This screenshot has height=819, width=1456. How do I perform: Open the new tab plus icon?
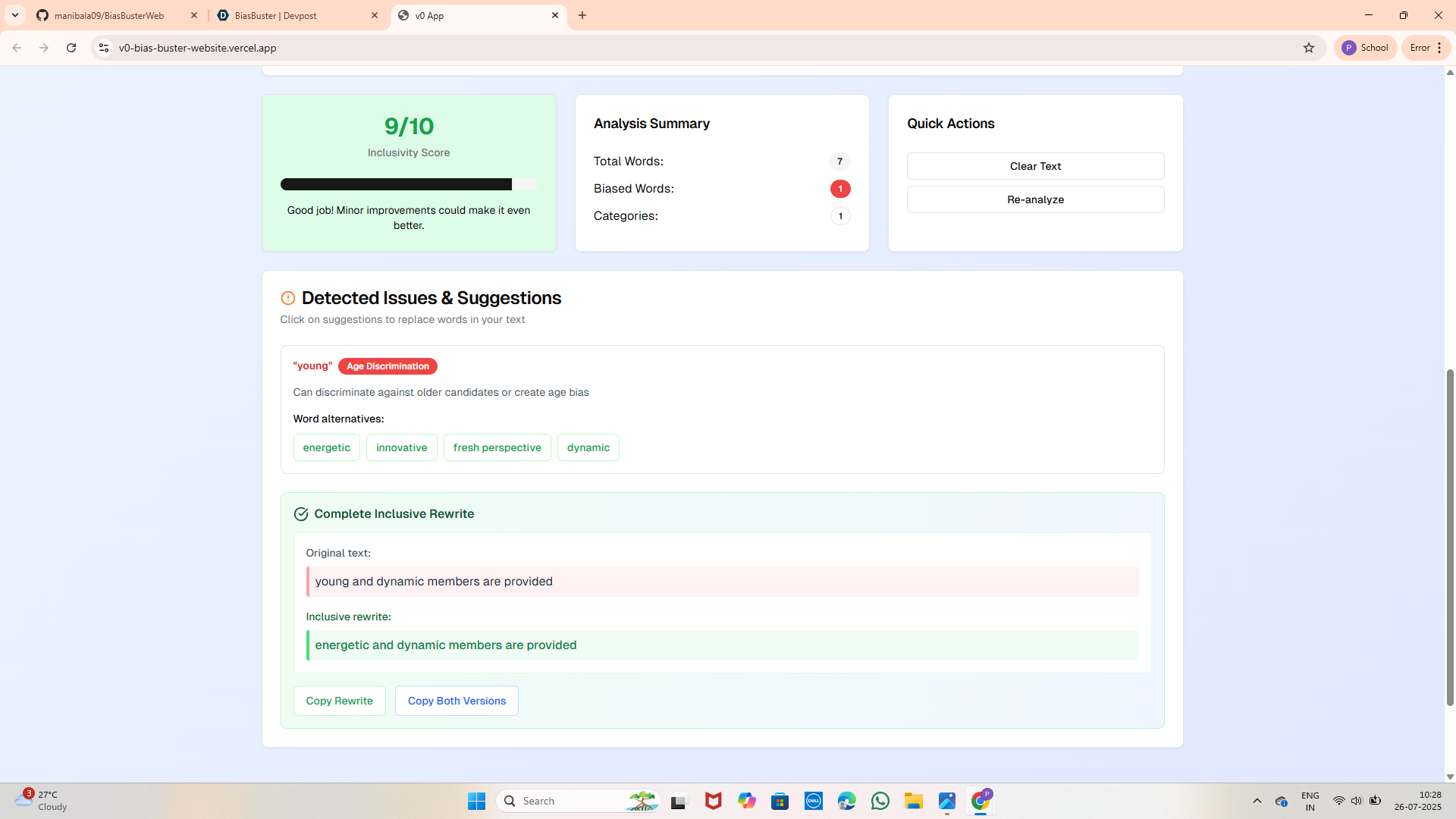[582, 15]
